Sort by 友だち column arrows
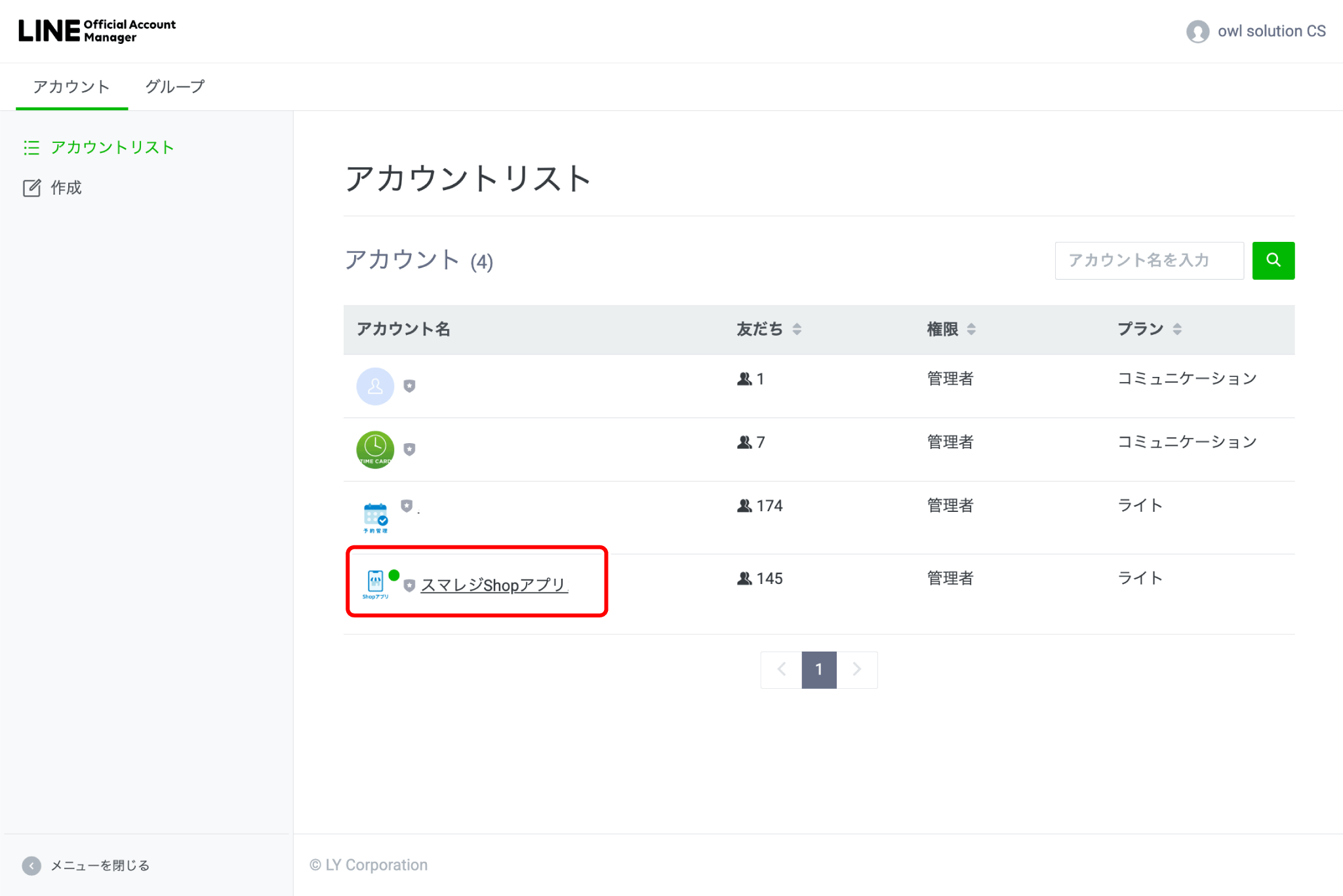The height and width of the screenshot is (896, 1343). [x=797, y=329]
